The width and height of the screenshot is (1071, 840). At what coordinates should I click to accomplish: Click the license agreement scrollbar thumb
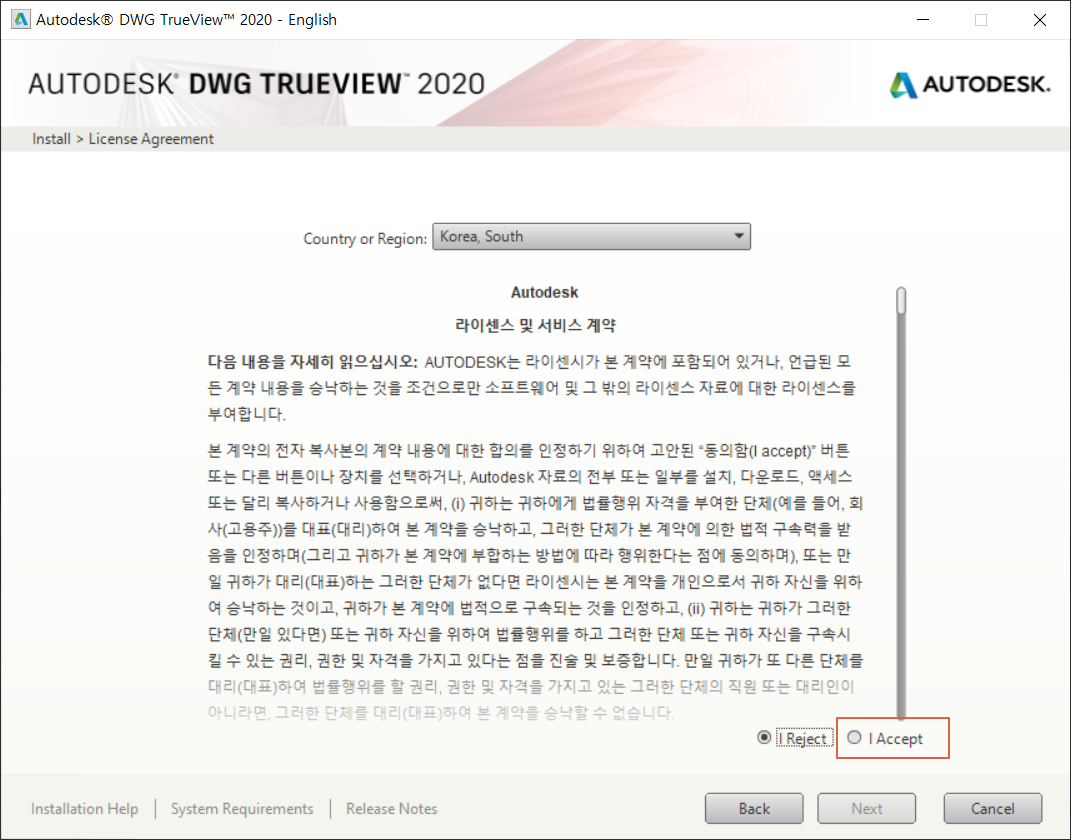coord(902,301)
